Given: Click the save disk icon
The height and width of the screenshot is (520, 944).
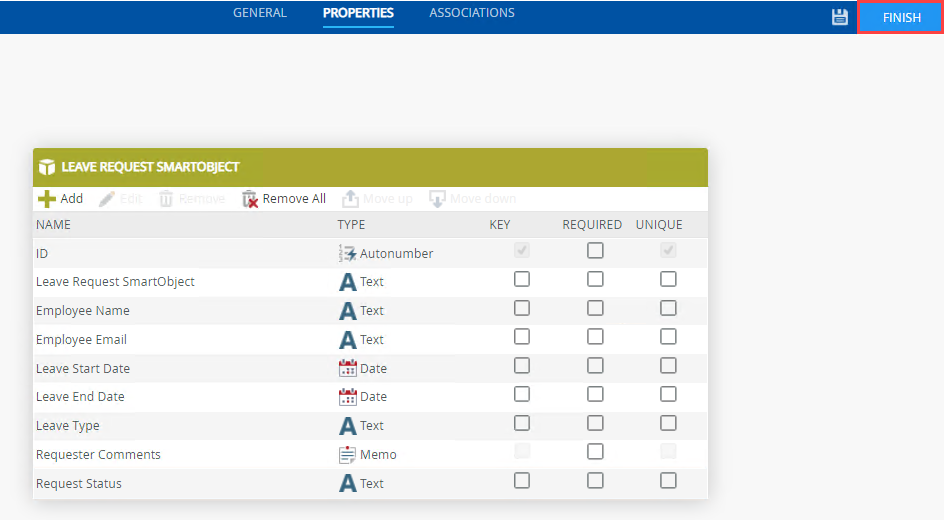Looking at the screenshot, I should pyautogui.click(x=840, y=17).
